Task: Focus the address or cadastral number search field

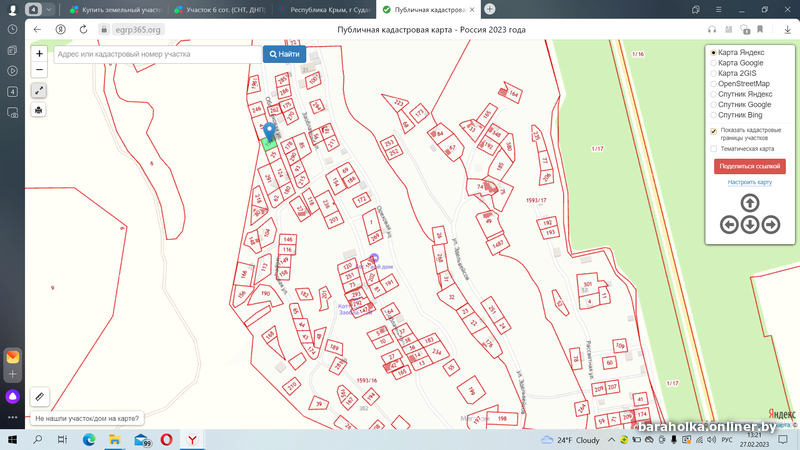Action: click(158, 54)
